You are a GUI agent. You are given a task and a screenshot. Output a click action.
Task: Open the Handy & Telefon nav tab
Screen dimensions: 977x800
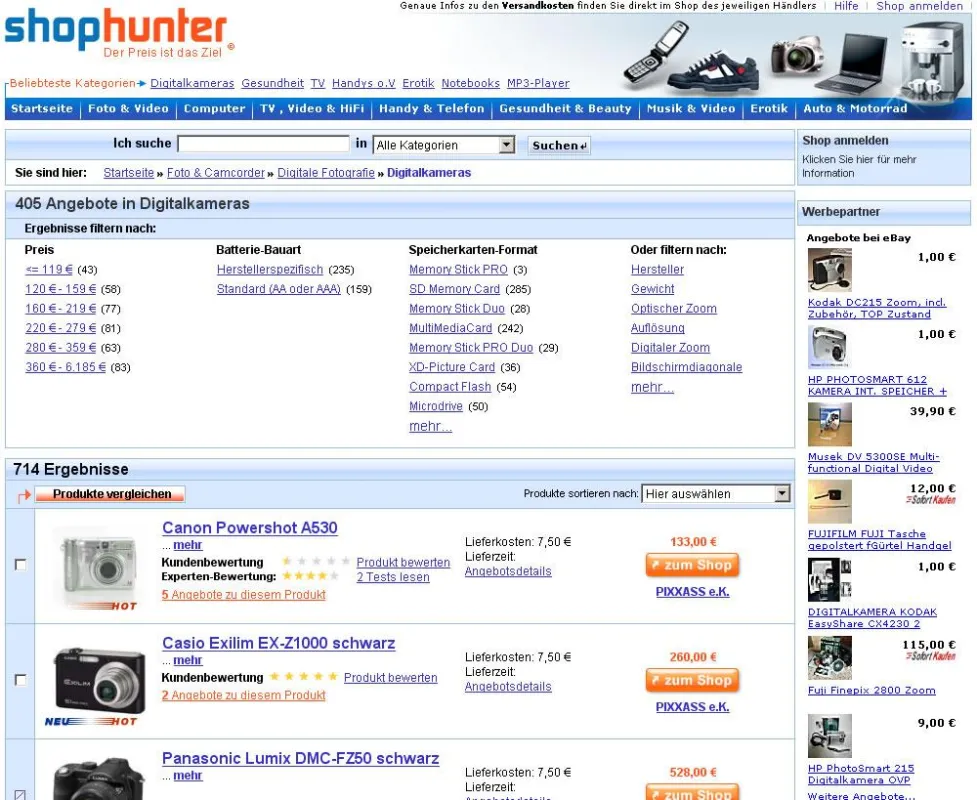(431, 108)
